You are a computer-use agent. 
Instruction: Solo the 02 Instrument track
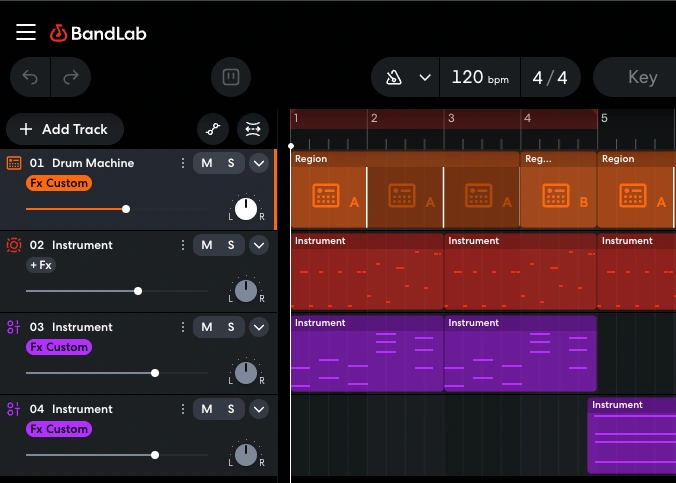coord(231,245)
